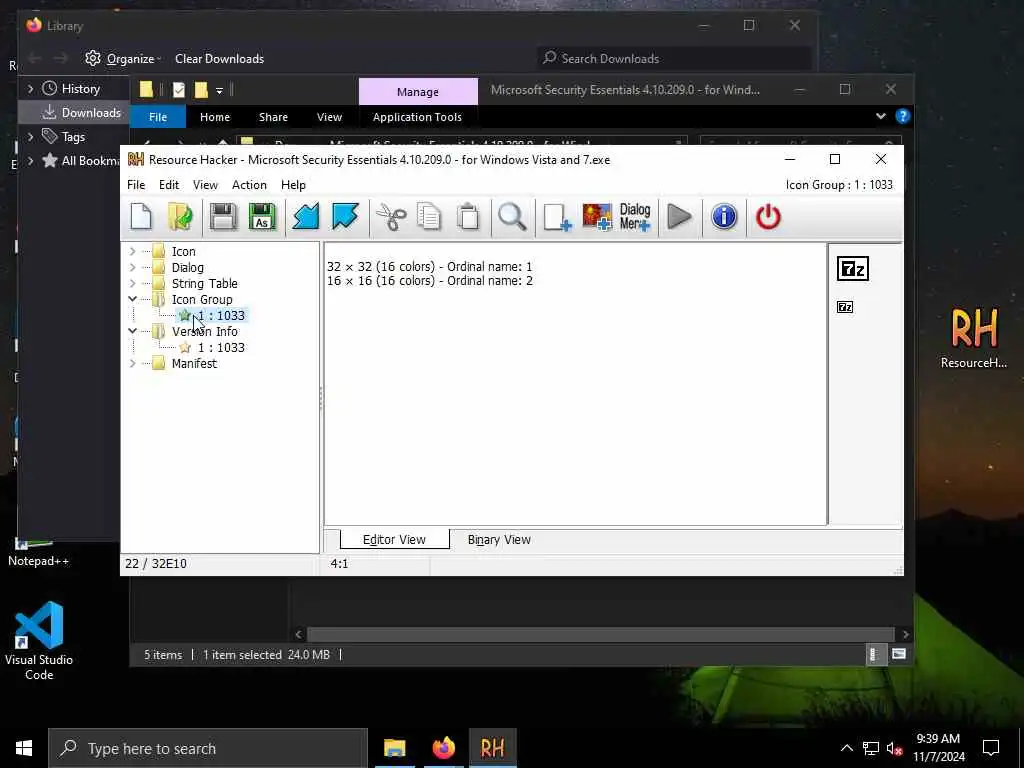Compile script with the gray play icon
The height and width of the screenshot is (768, 1024).
pos(679,217)
